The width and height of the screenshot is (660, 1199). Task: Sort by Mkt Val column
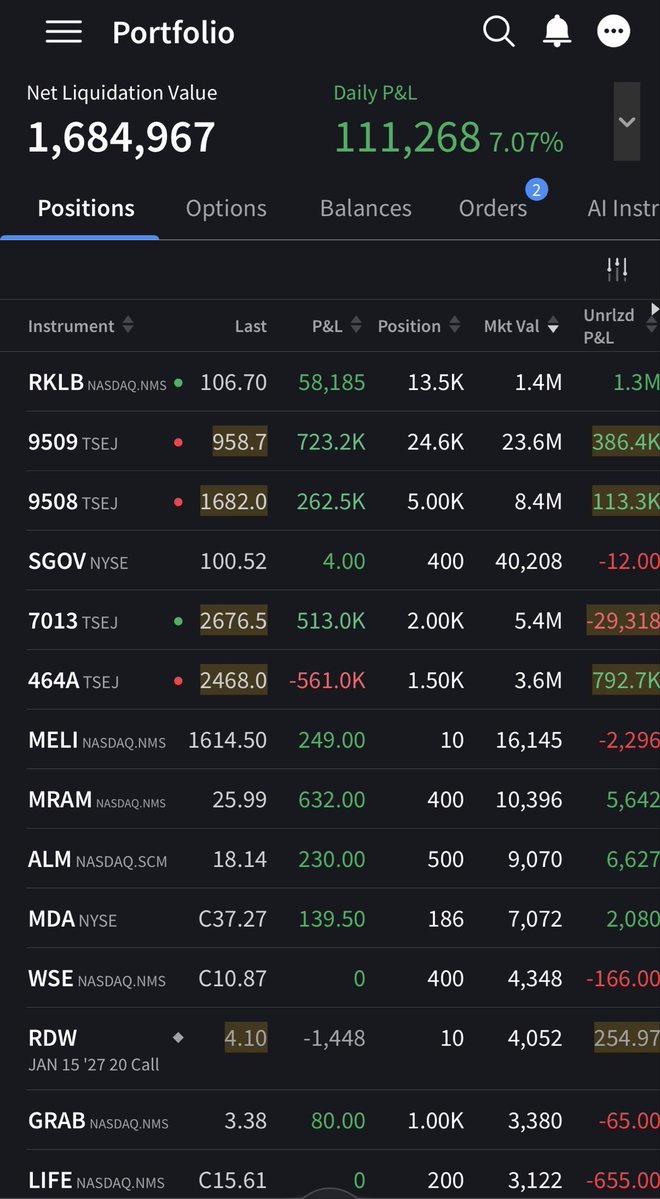pyautogui.click(x=522, y=326)
